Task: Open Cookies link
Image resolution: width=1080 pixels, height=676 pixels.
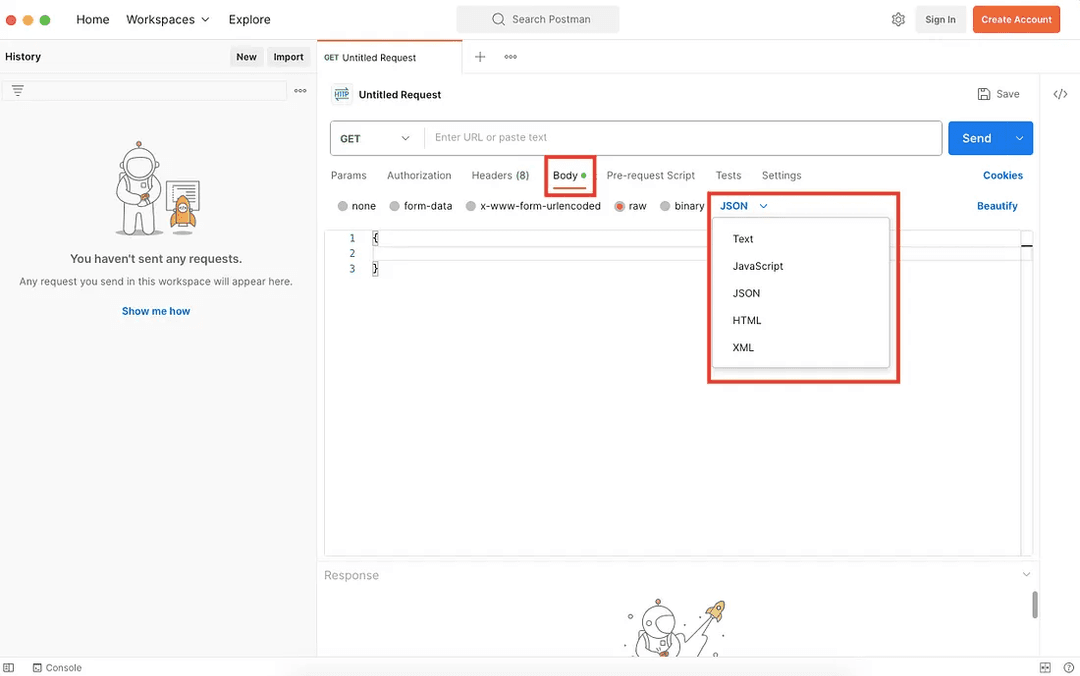Action: pyautogui.click(x=1002, y=175)
